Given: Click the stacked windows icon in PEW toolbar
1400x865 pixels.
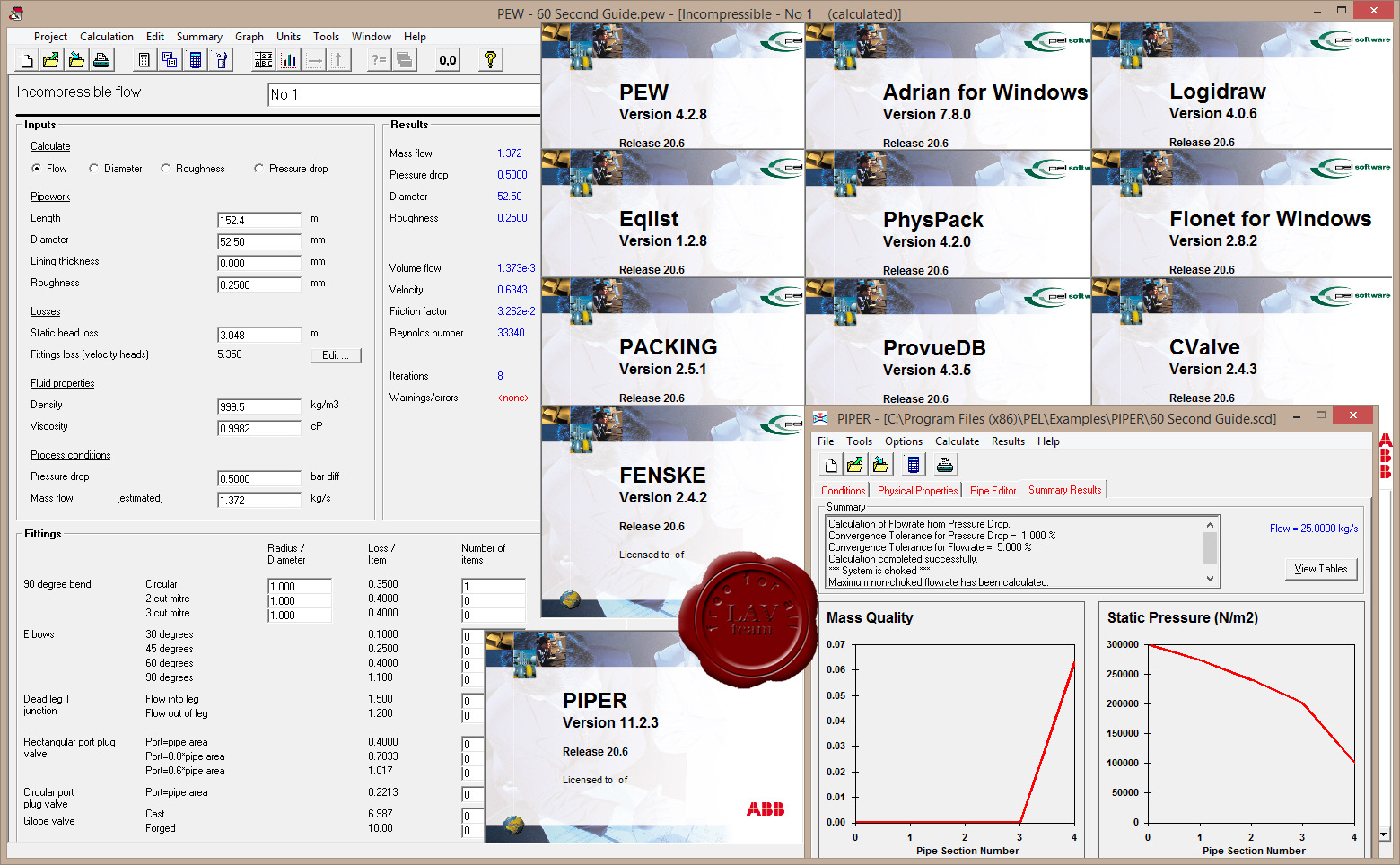Looking at the screenshot, I should [x=405, y=60].
